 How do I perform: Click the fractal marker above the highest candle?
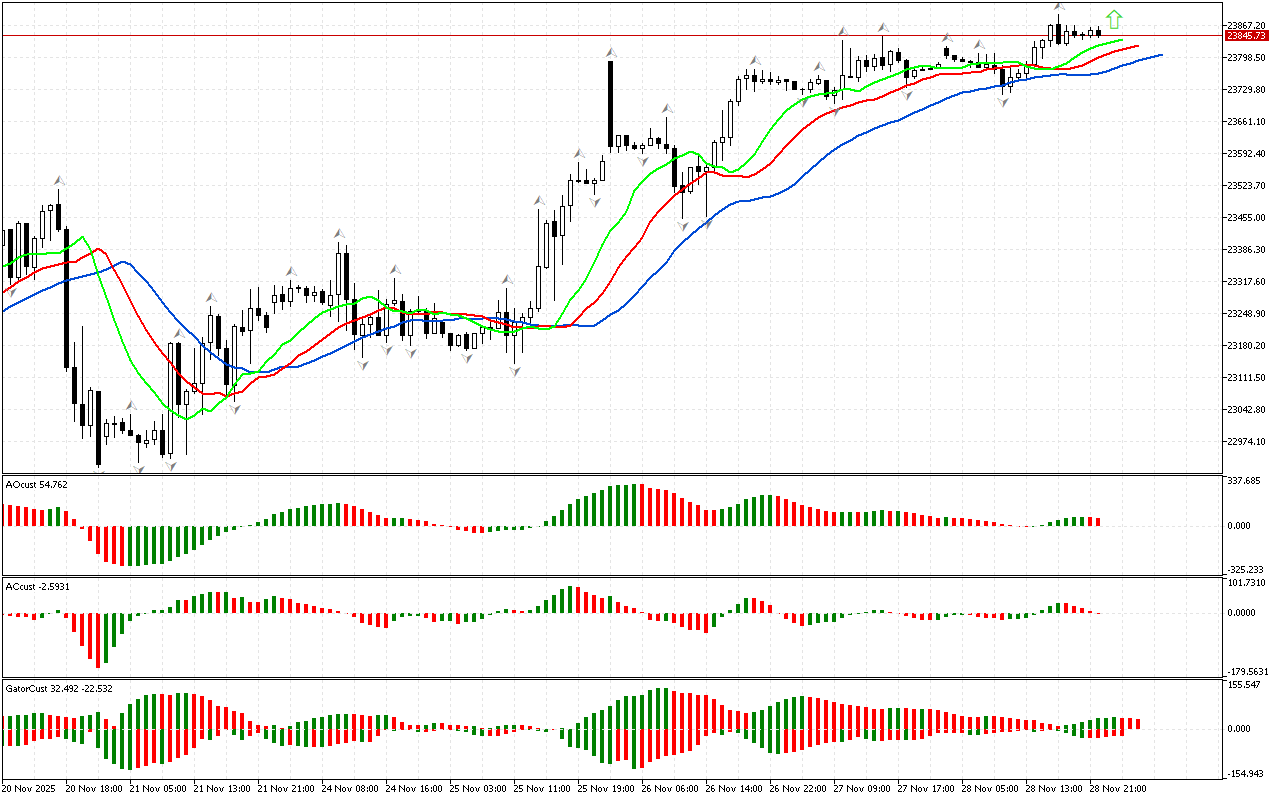1058,8
